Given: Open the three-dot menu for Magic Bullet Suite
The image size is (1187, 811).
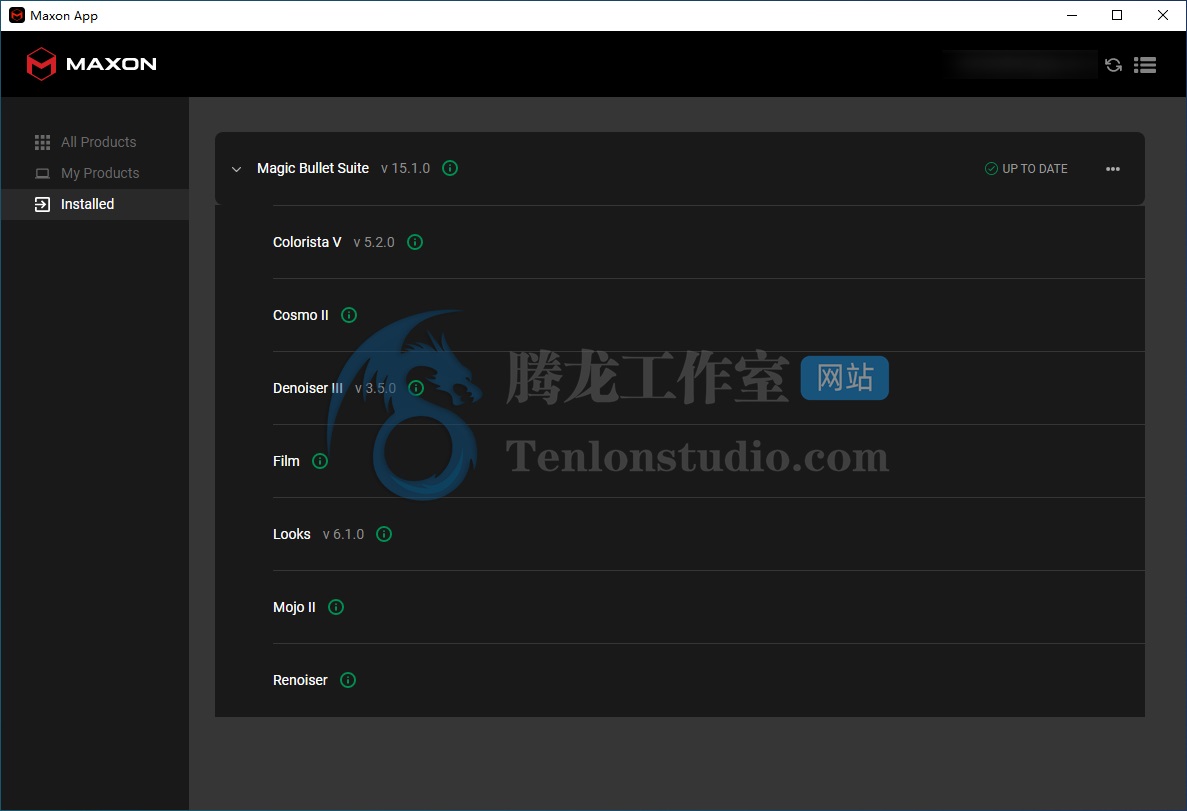Looking at the screenshot, I should [x=1113, y=169].
